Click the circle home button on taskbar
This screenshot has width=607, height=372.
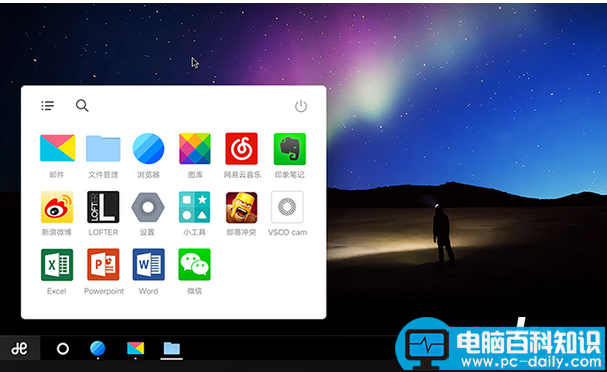[x=63, y=349]
